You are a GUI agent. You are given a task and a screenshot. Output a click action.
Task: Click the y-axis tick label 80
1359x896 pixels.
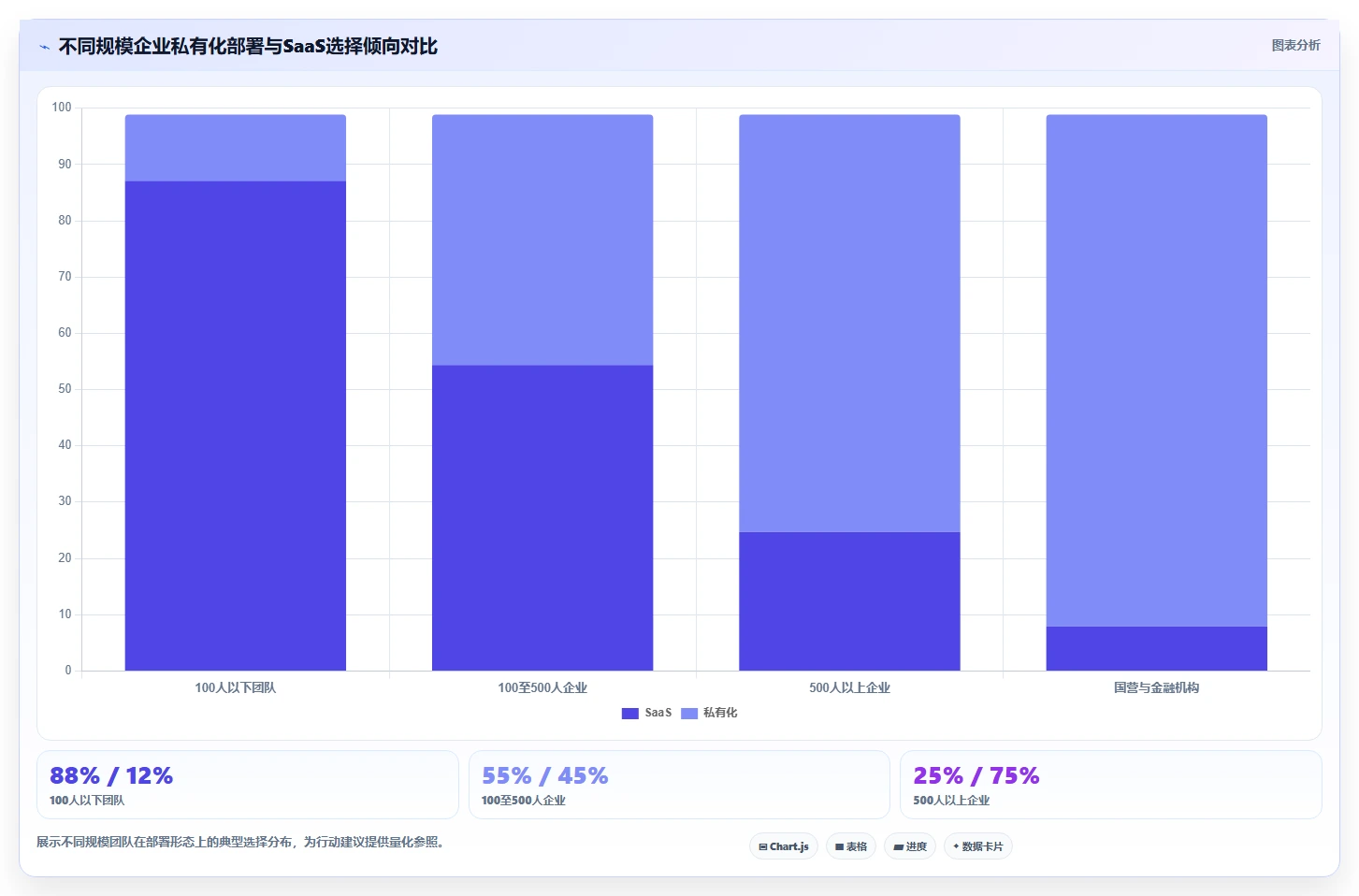pyautogui.click(x=65, y=221)
